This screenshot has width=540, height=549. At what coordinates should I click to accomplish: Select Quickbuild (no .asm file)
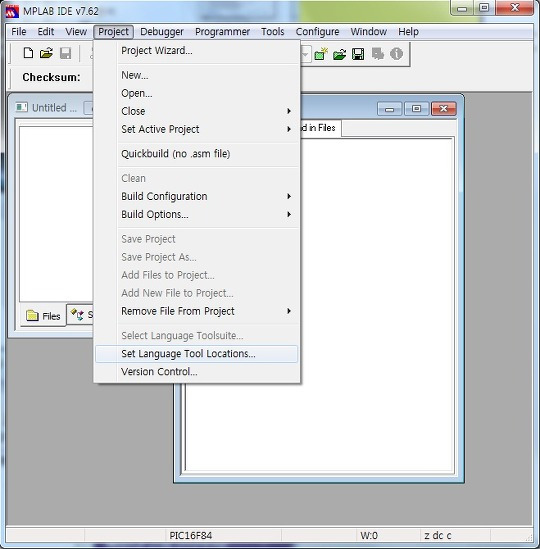tap(197, 154)
